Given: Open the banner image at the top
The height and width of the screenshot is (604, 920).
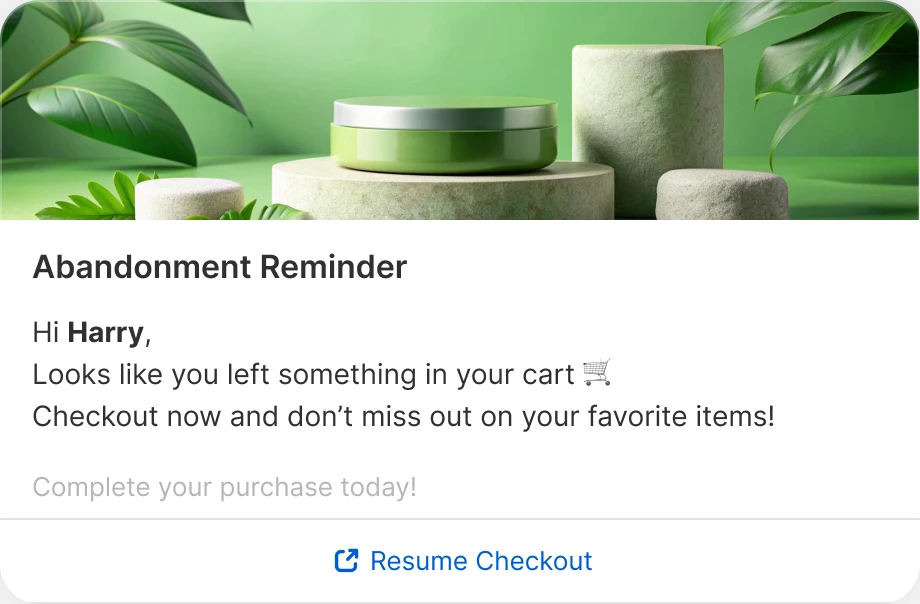Looking at the screenshot, I should pos(460,113).
